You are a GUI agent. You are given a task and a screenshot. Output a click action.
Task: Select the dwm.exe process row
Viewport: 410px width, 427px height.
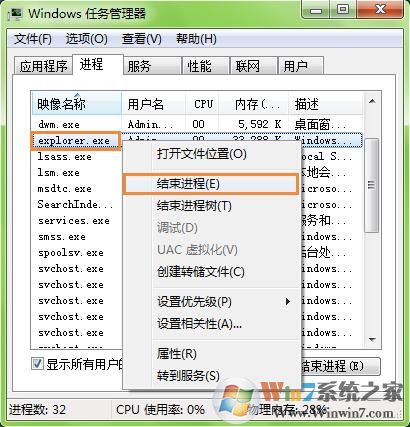point(197,124)
